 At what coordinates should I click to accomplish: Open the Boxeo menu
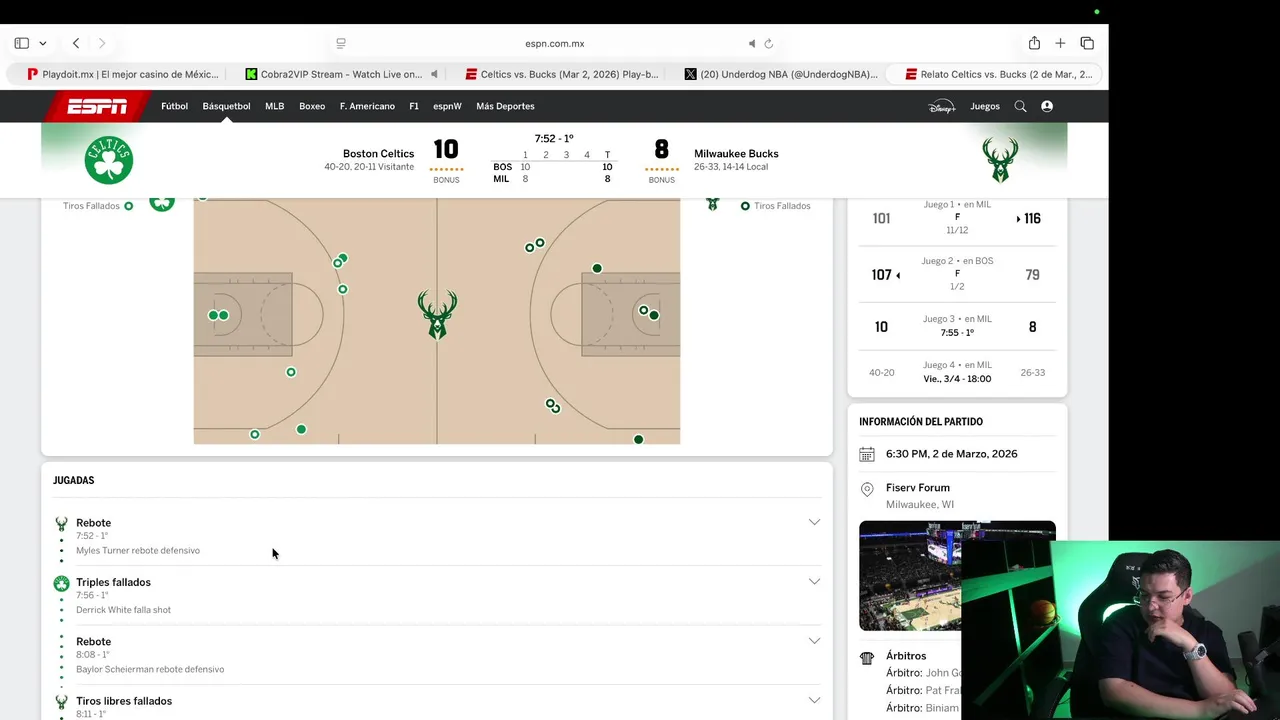312,106
